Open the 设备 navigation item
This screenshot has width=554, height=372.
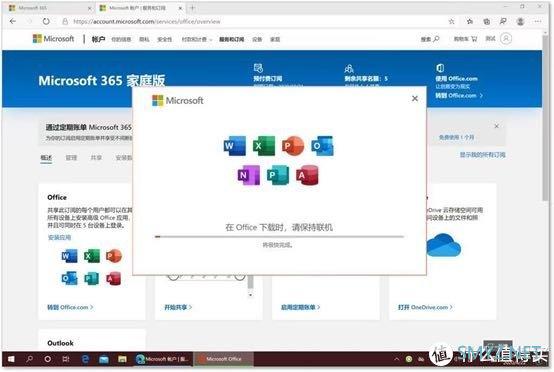(x=257, y=40)
